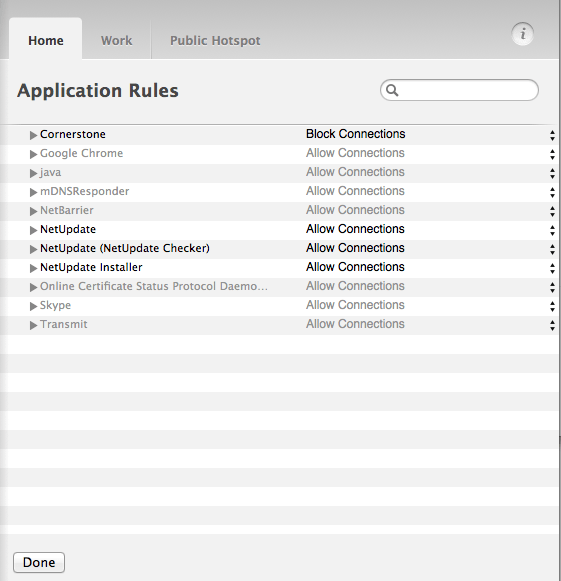Select the NetUpdate application name
Screen dimensions: 561x581
(68, 229)
